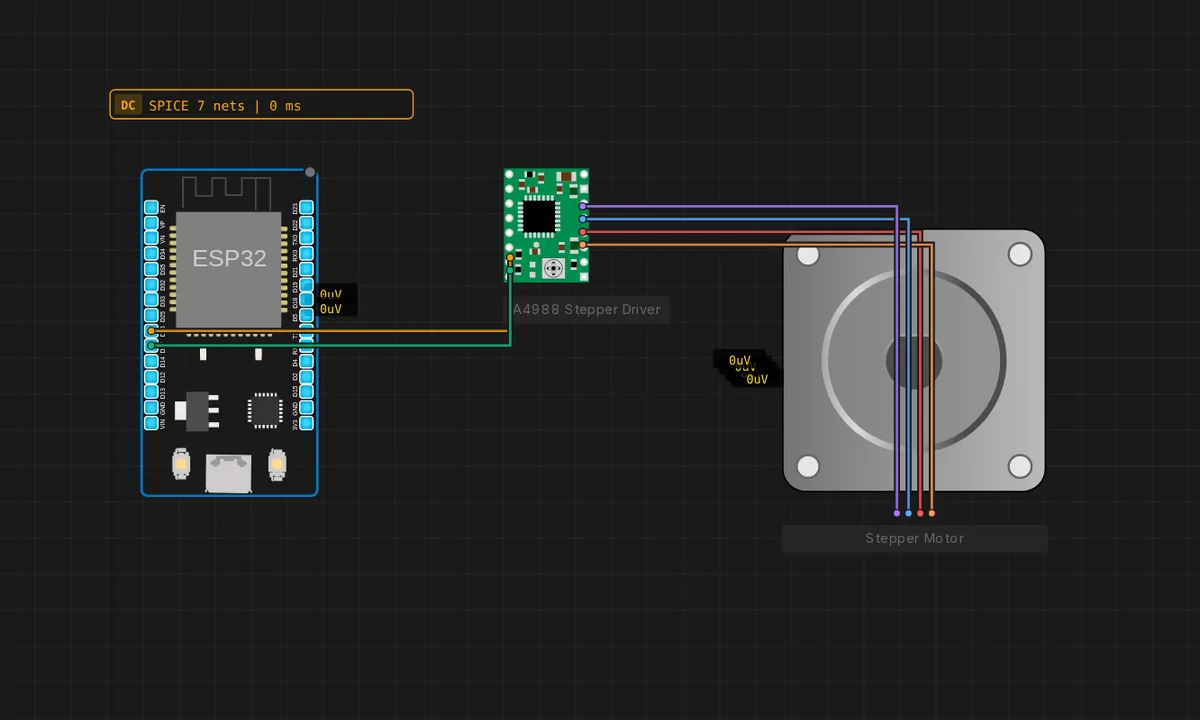Click the purple wire terminal below stepper motor
The width and height of the screenshot is (1200, 720).
coord(896,513)
